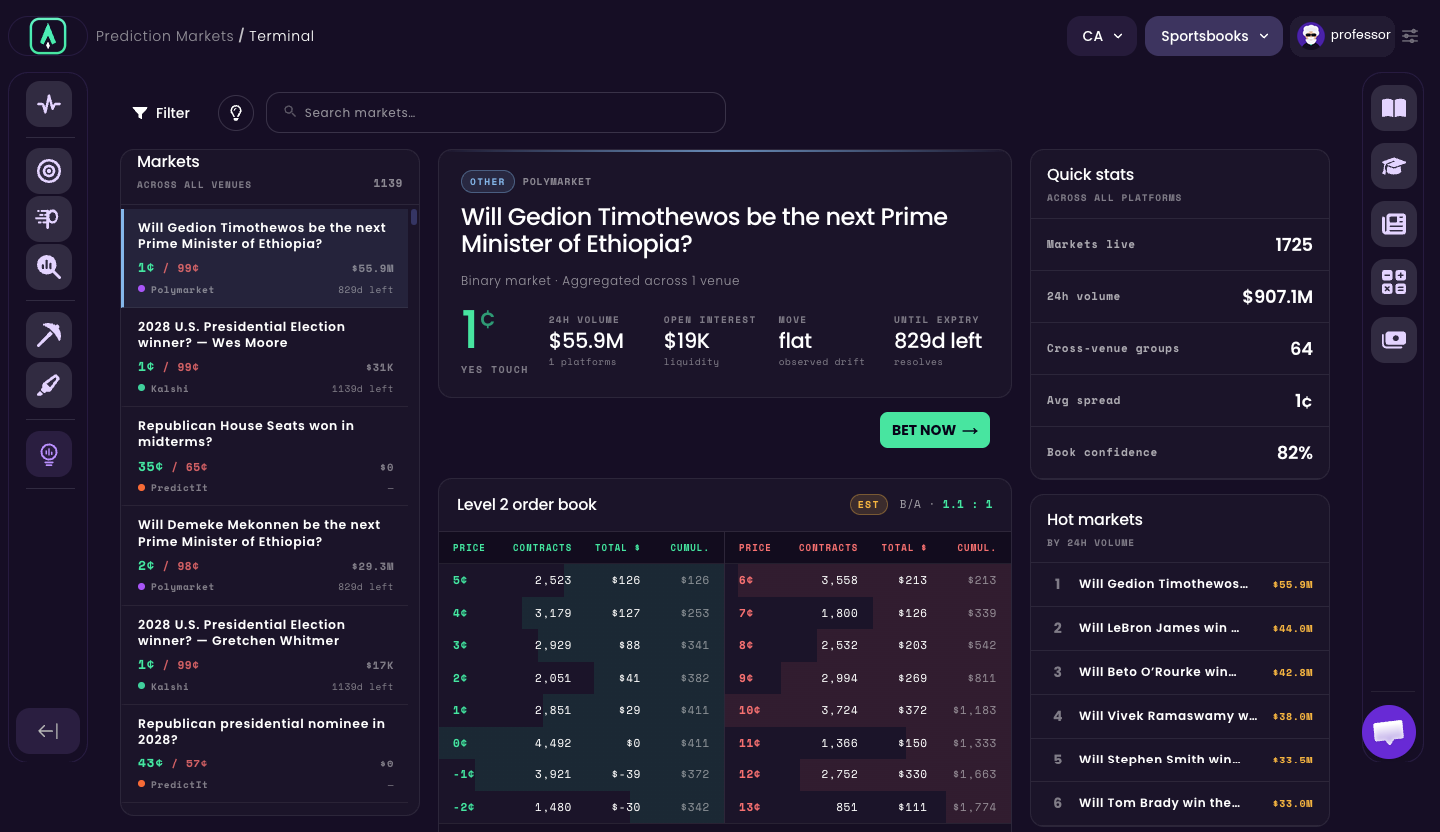The width and height of the screenshot is (1440, 832).
Task: Open the target bullseye icon in left sidebar
Action: tap(49, 171)
